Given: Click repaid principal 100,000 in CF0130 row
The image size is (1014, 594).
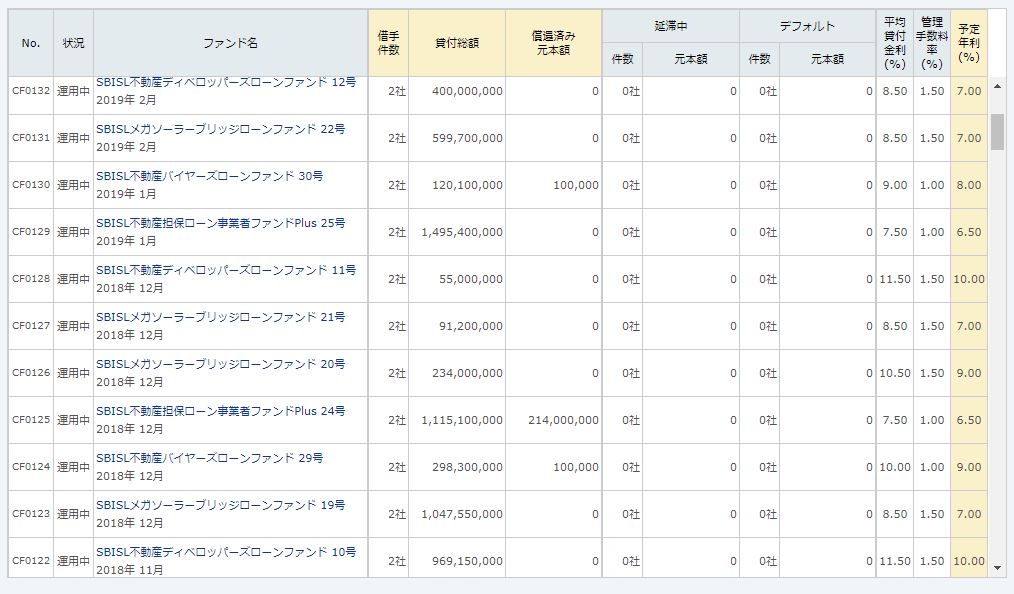Looking at the screenshot, I should point(576,185).
